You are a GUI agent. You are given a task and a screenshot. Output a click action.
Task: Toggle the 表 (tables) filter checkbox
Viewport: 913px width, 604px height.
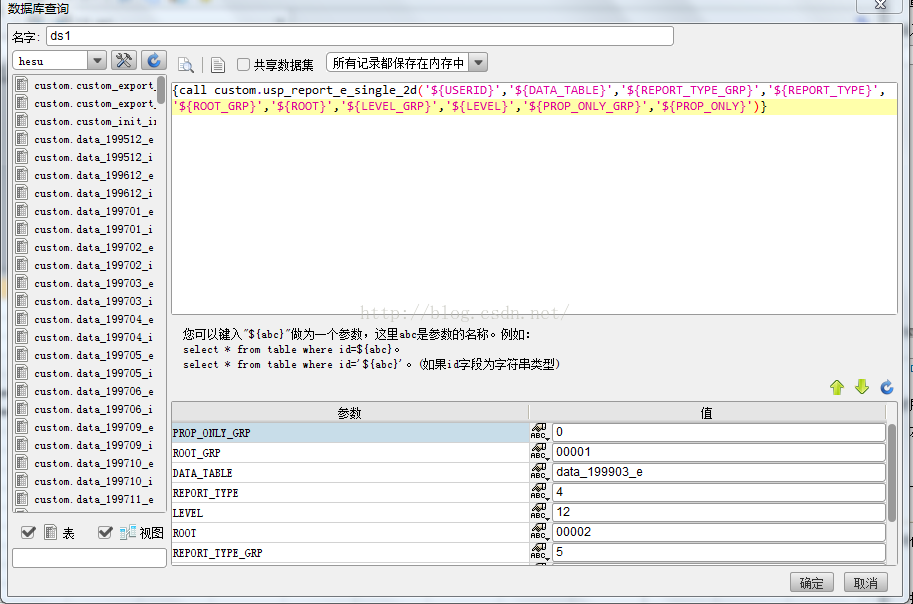click(28, 532)
